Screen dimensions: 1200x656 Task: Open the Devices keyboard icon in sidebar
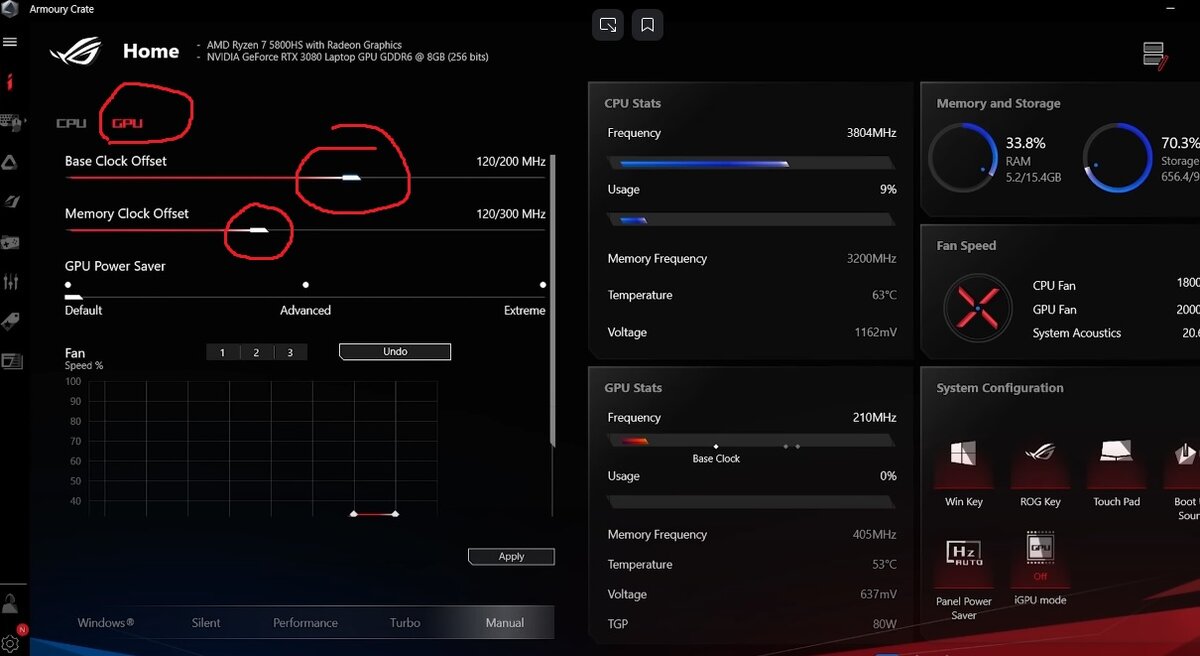coord(13,122)
